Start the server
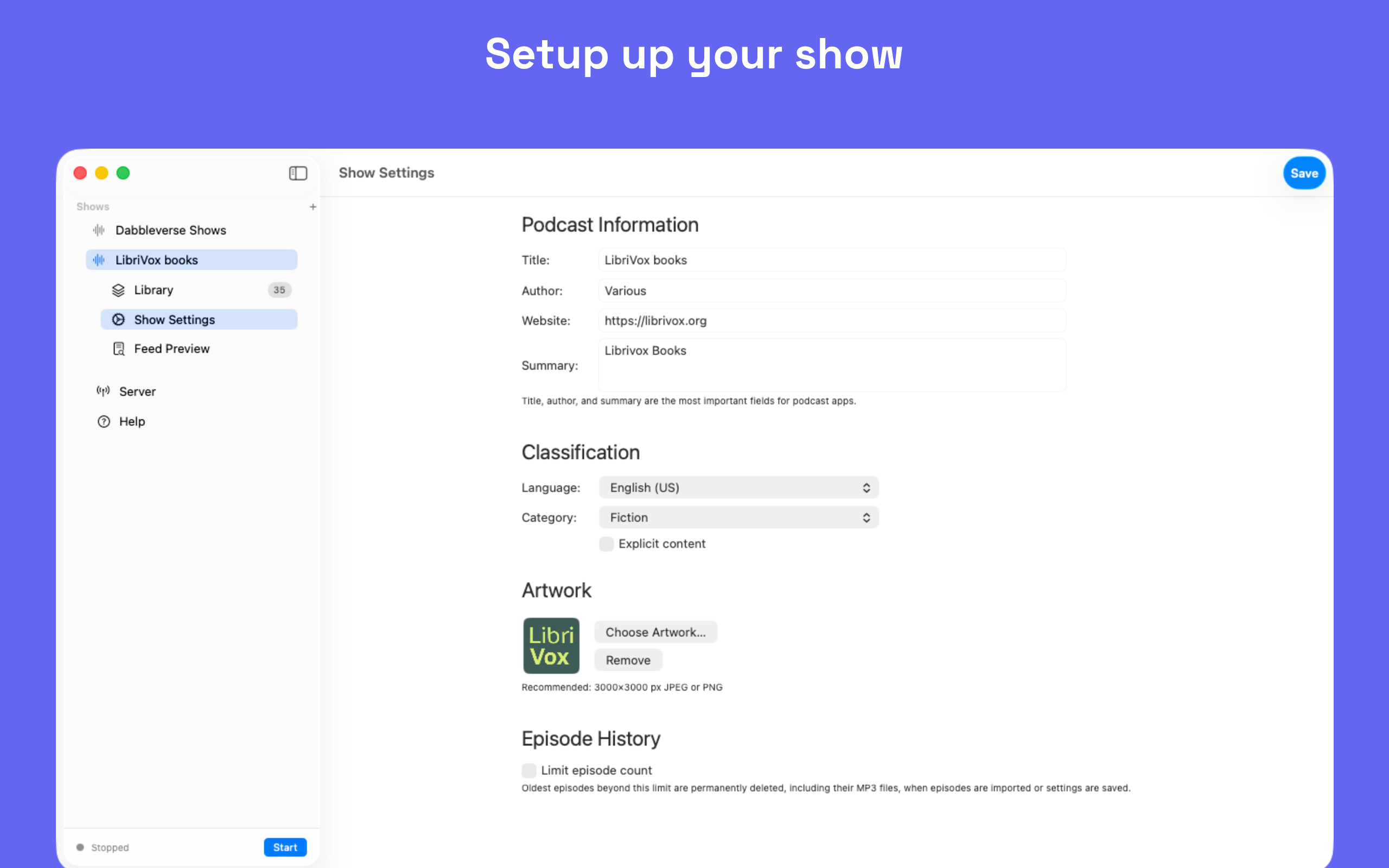The image size is (1389, 868). (285, 847)
